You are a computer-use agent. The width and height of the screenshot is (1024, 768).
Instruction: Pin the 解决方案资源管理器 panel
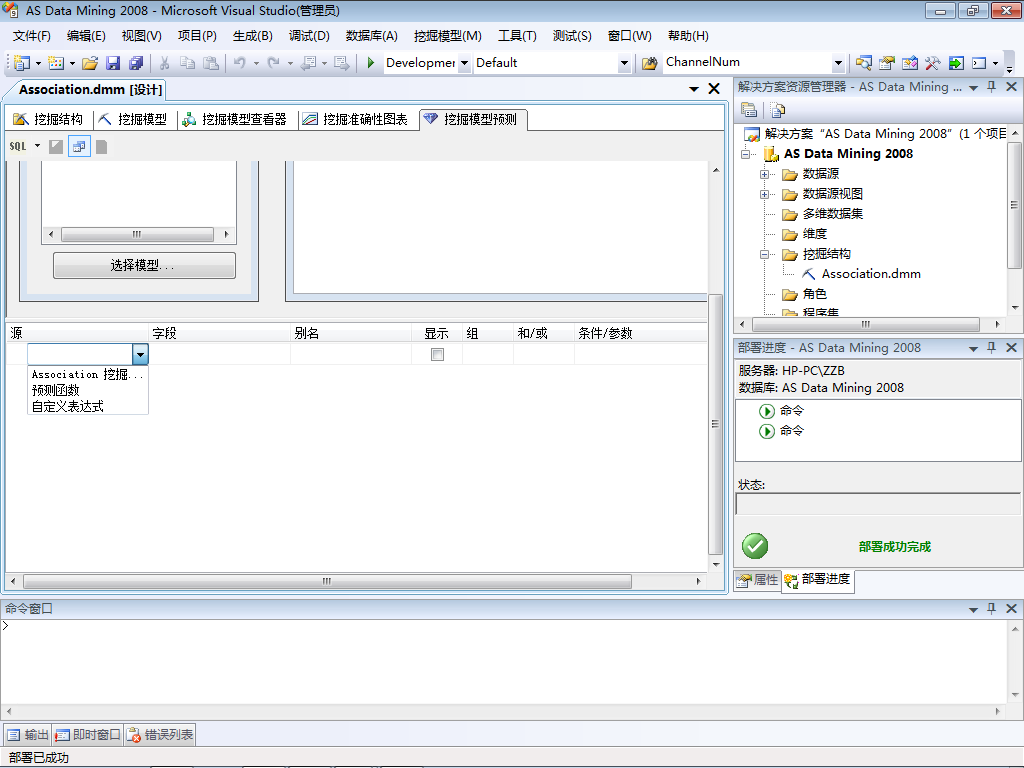pyautogui.click(x=991, y=86)
